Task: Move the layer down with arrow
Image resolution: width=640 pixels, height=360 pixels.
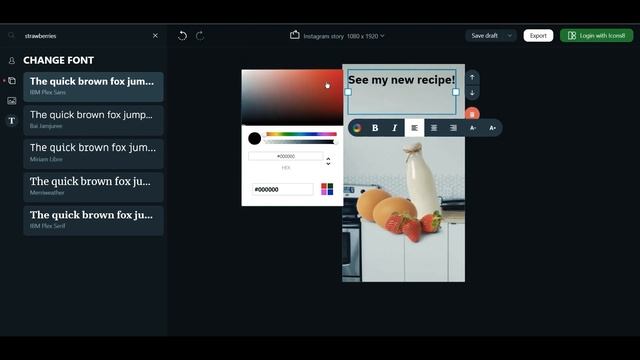Action: (472, 93)
